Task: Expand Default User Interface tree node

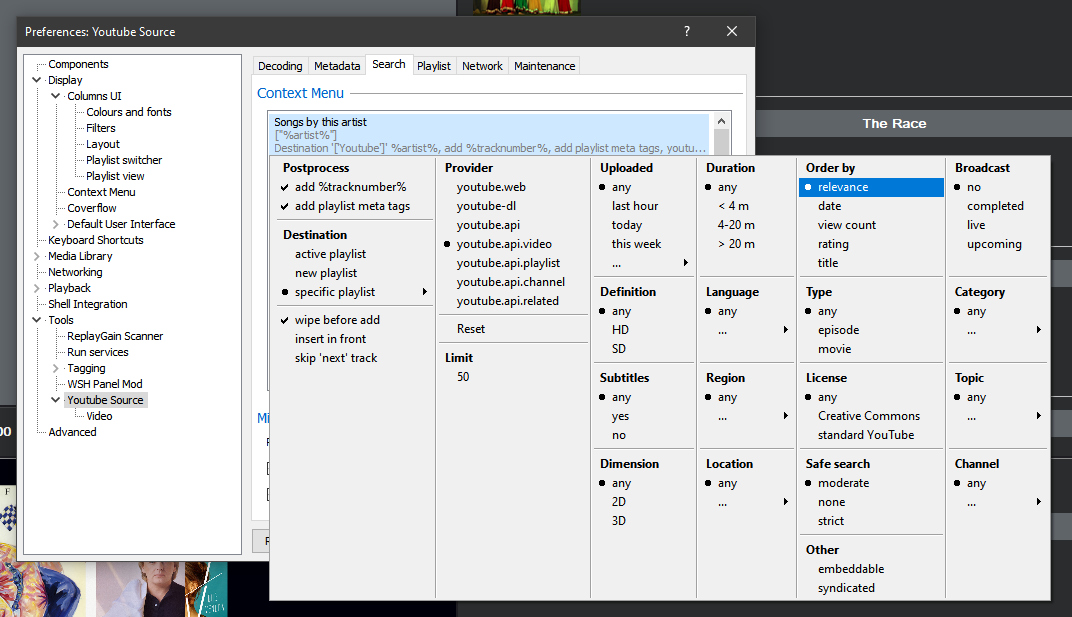Action: (x=56, y=224)
